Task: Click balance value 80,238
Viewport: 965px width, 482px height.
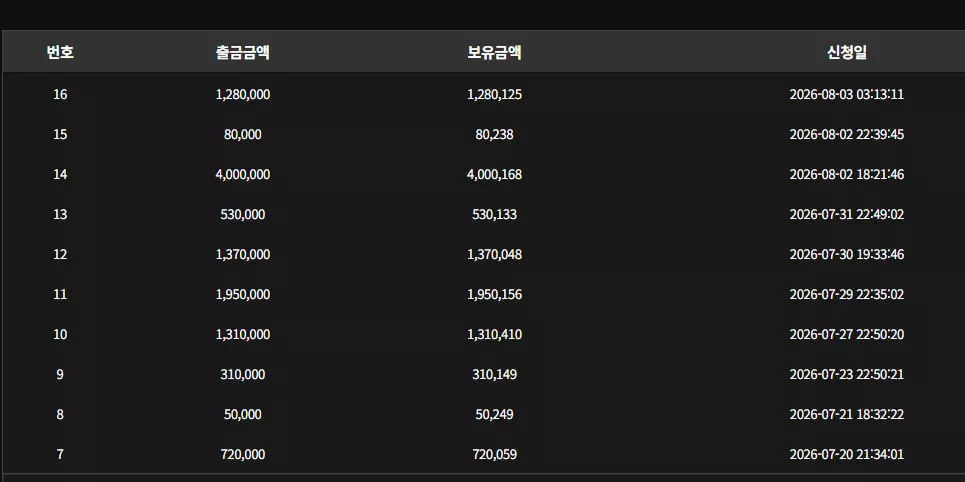Action: point(494,134)
